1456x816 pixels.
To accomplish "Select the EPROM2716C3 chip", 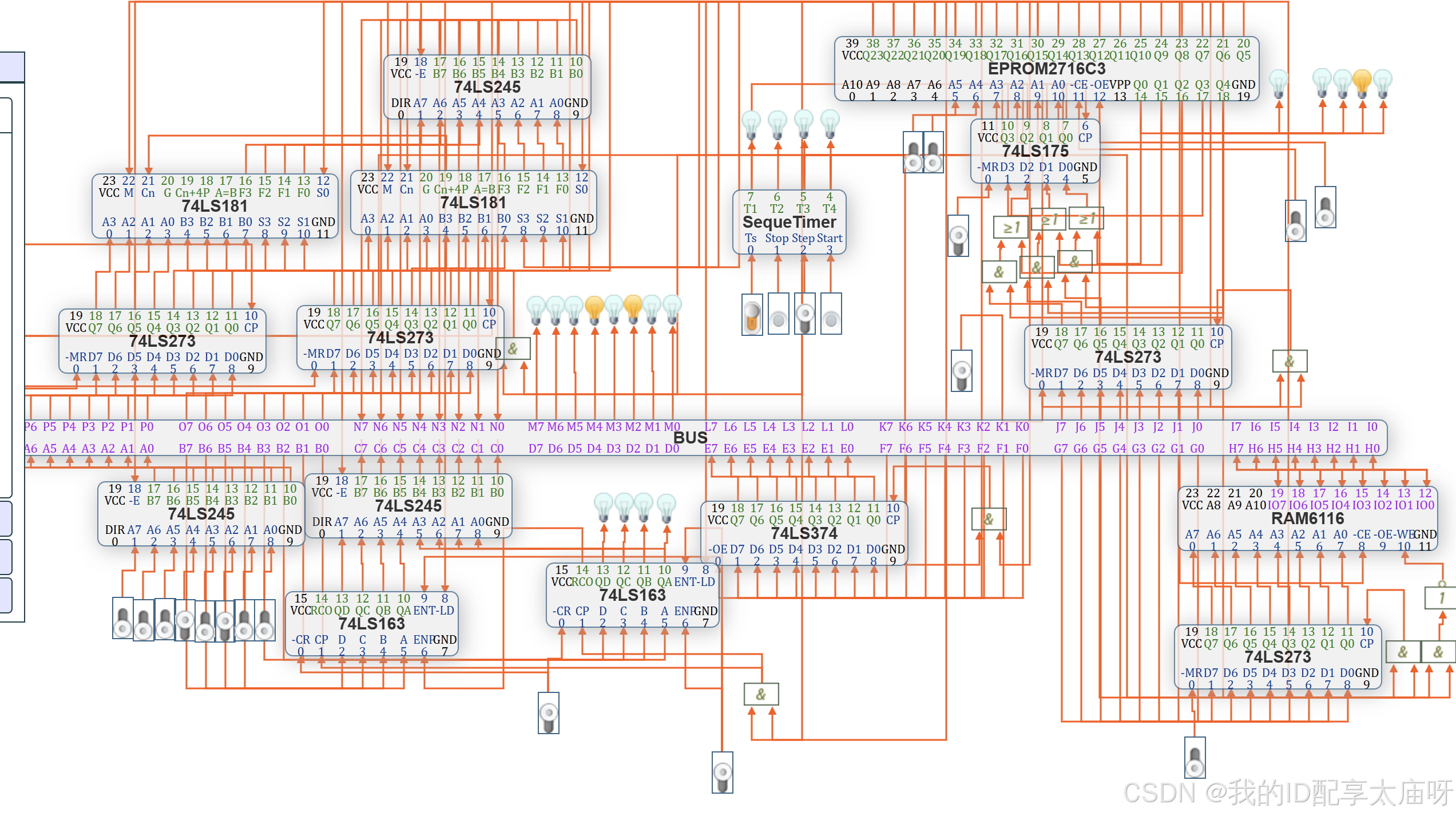I will (x=1046, y=69).
